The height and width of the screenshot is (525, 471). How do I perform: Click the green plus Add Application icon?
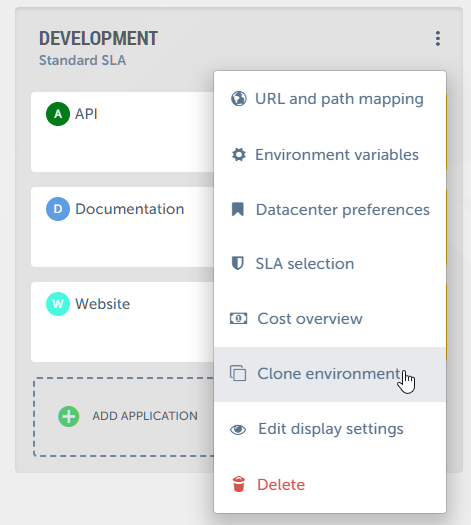click(69, 416)
